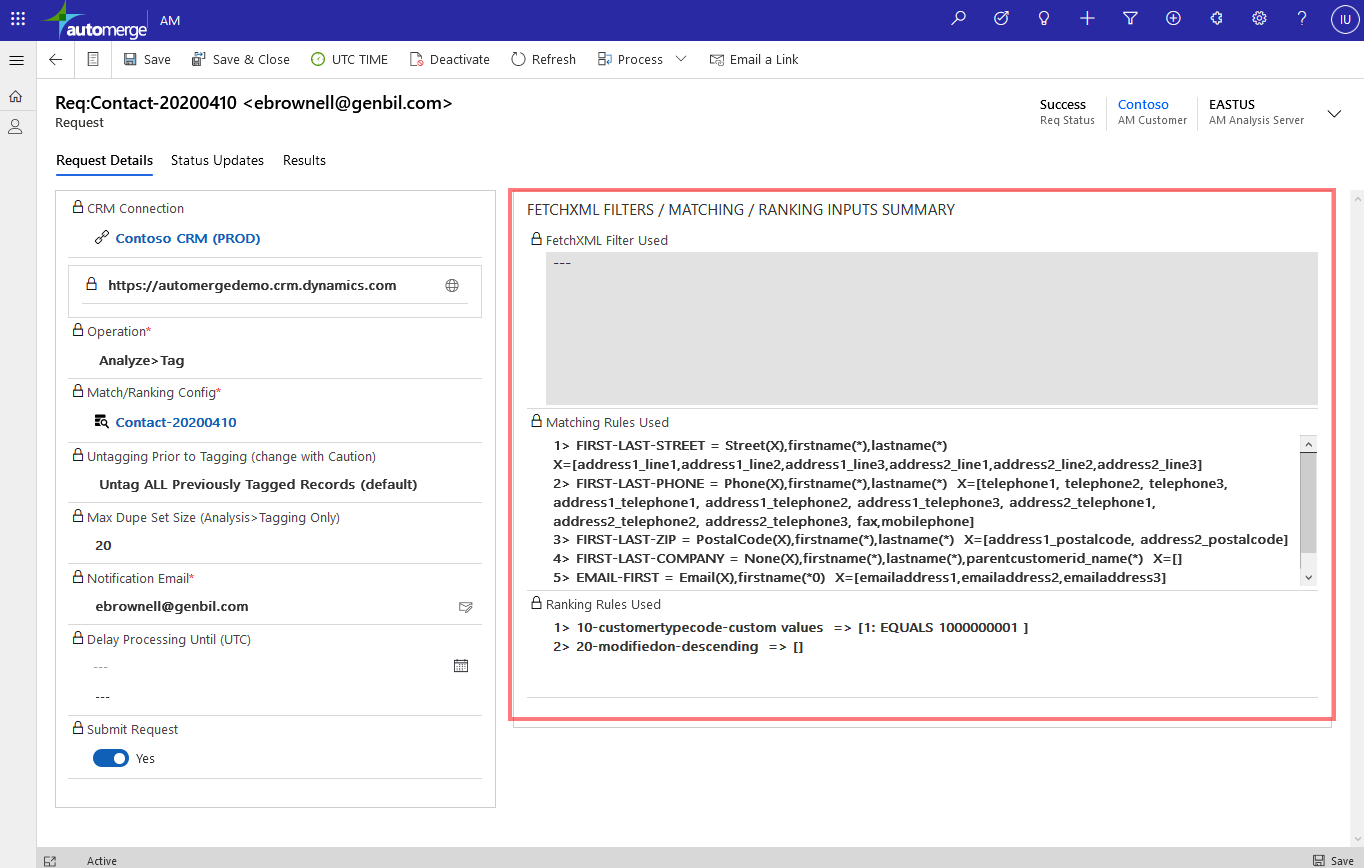Refresh the request form
1364x868 pixels.
[543, 60]
